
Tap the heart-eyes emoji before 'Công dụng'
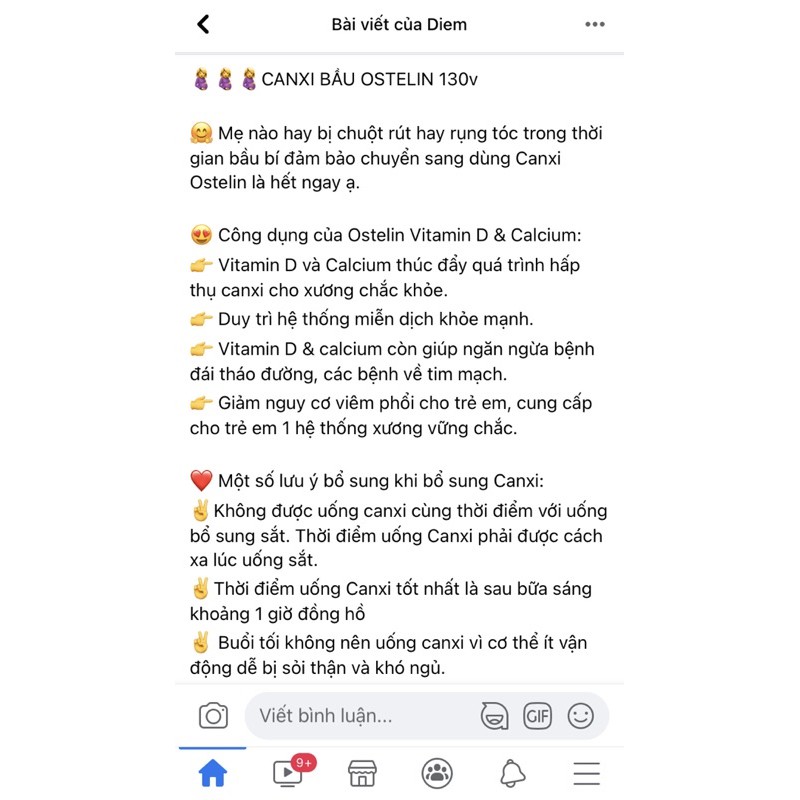201,235
